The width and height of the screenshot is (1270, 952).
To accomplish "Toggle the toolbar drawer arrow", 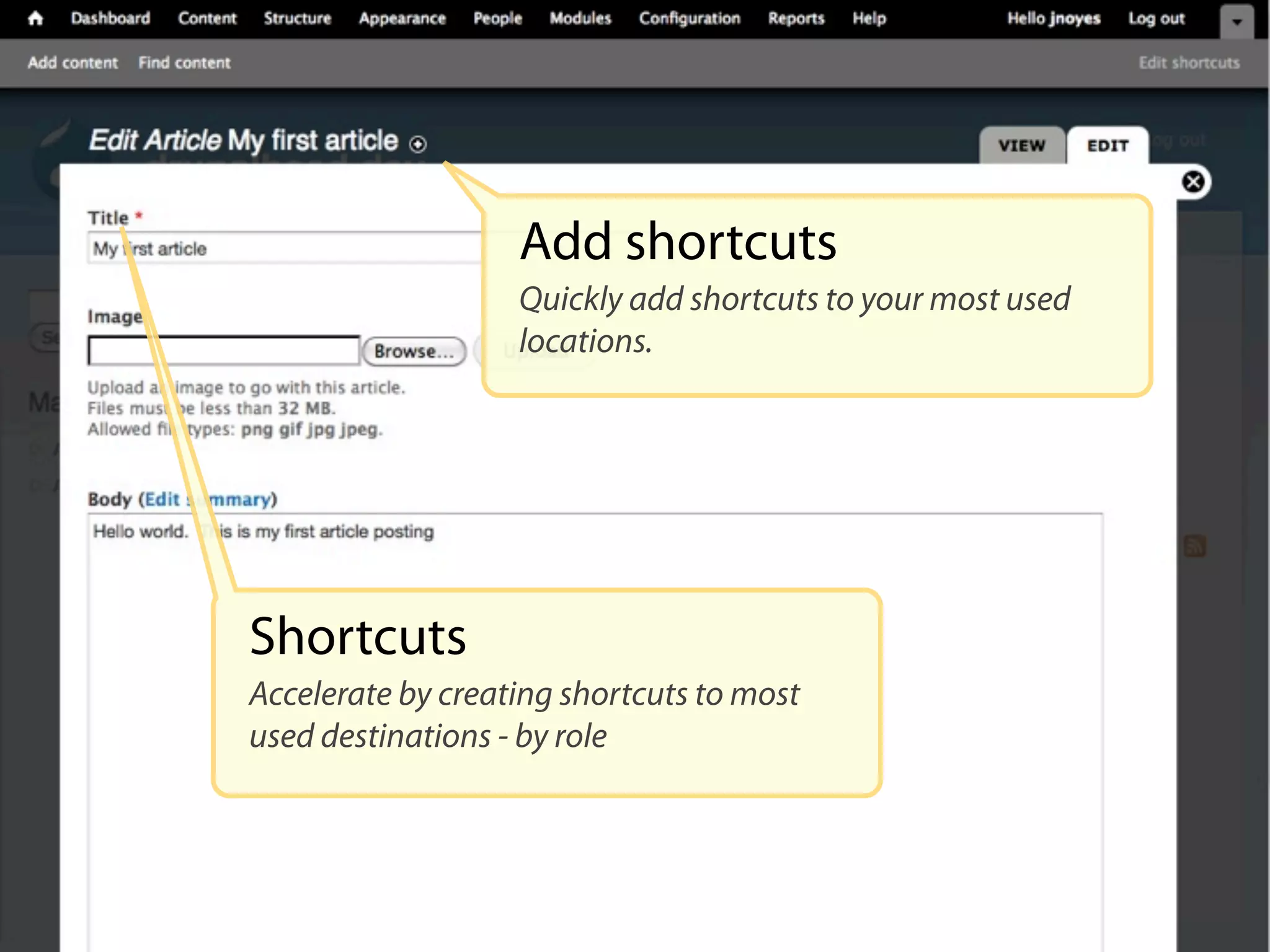I will point(1237,22).
